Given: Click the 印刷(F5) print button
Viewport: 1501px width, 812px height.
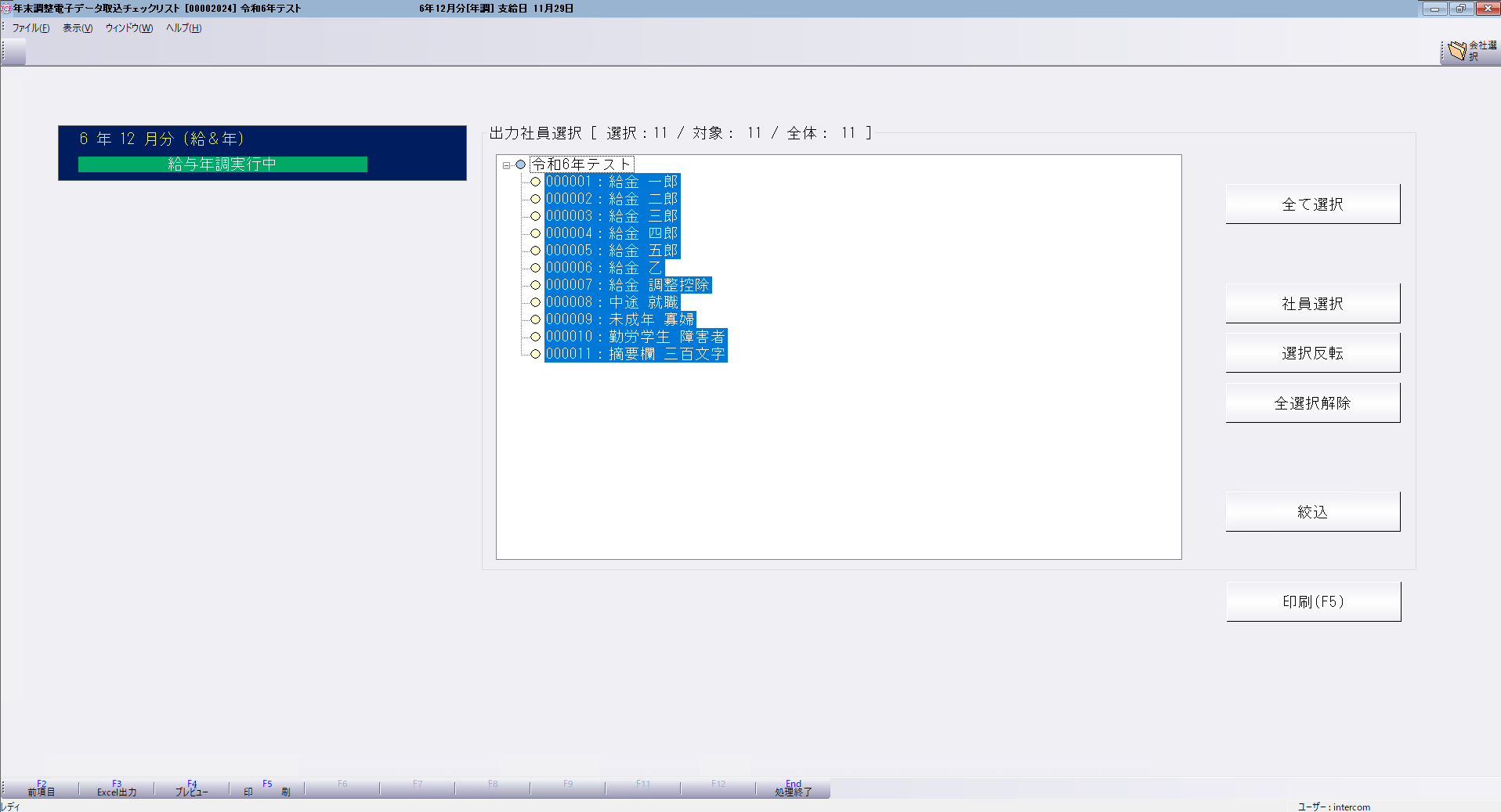Looking at the screenshot, I should 1313,601.
